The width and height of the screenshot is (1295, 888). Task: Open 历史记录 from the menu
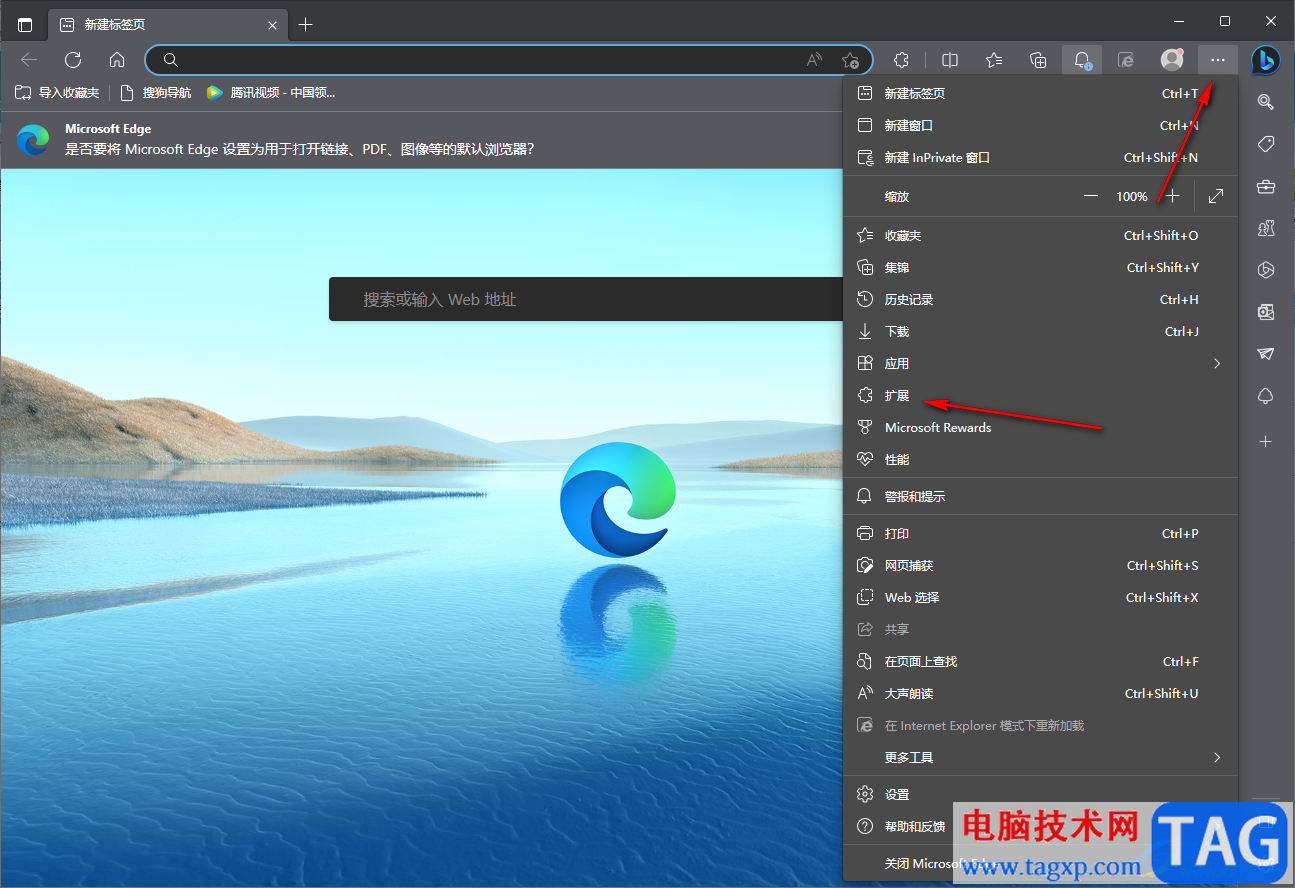[x=1041, y=299]
